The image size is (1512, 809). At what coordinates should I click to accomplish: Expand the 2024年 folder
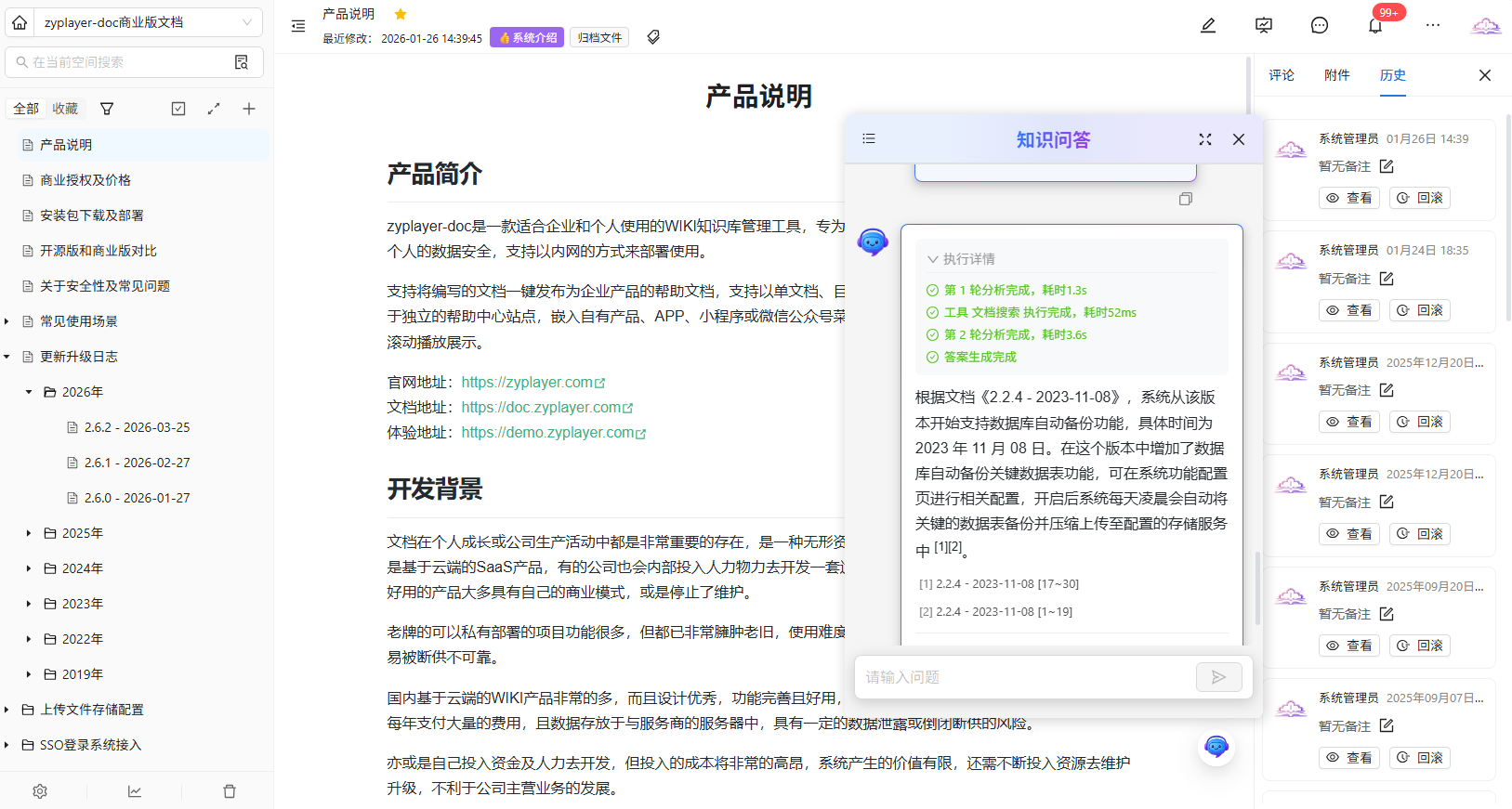[x=29, y=568]
